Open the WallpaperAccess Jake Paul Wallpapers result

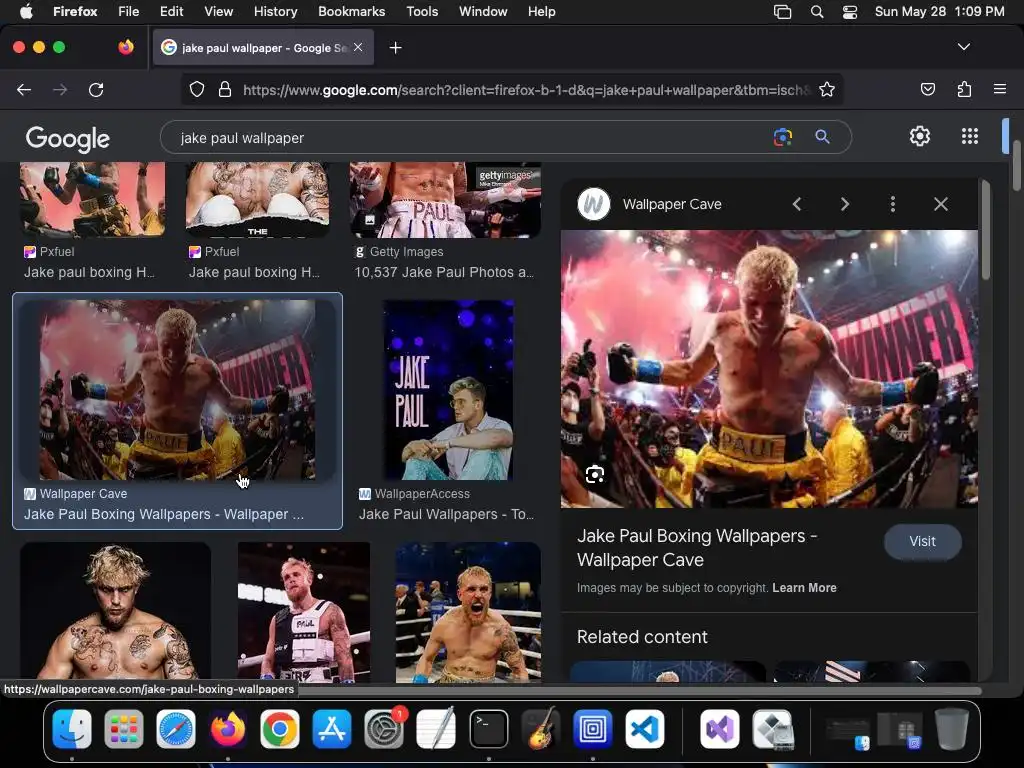pos(447,514)
